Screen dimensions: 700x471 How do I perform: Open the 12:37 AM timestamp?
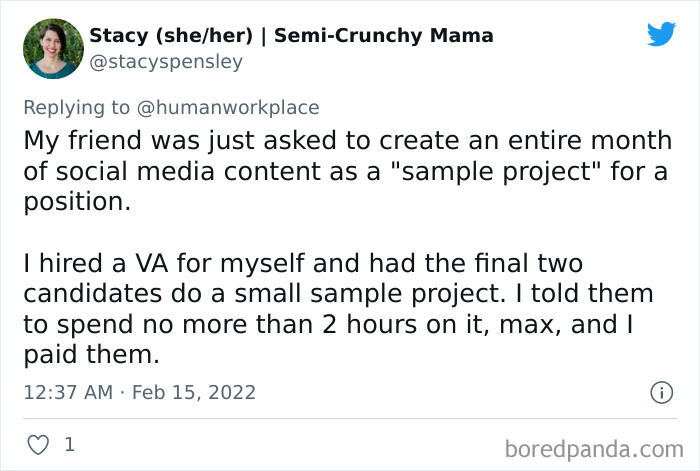pos(68,393)
